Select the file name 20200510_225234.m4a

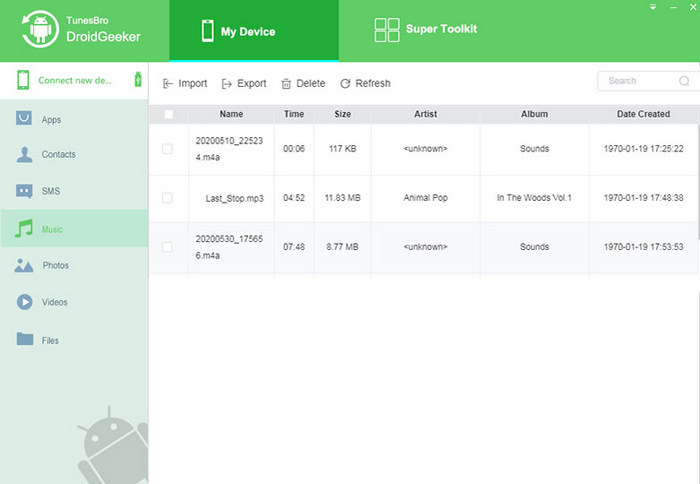[229, 149]
